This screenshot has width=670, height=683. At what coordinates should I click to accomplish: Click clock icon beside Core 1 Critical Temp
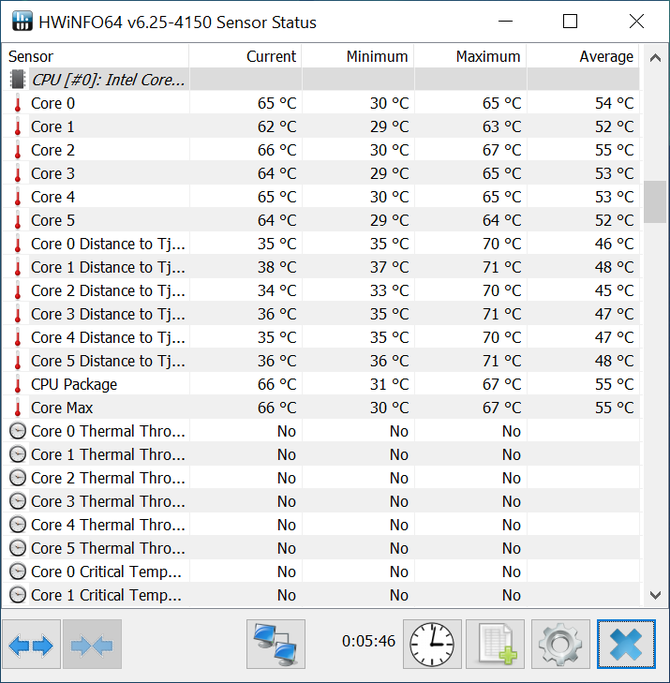[x=18, y=595]
